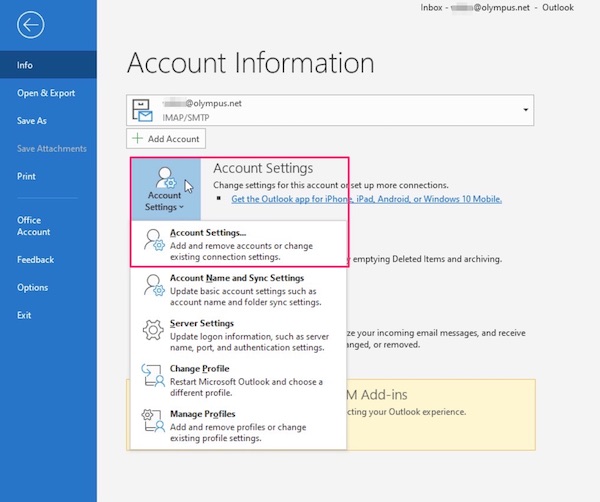Image resolution: width=600 pixels, height=502 pixels.
Task: Click the icon next to Account Settings... entry
Action: coord(154,240)
